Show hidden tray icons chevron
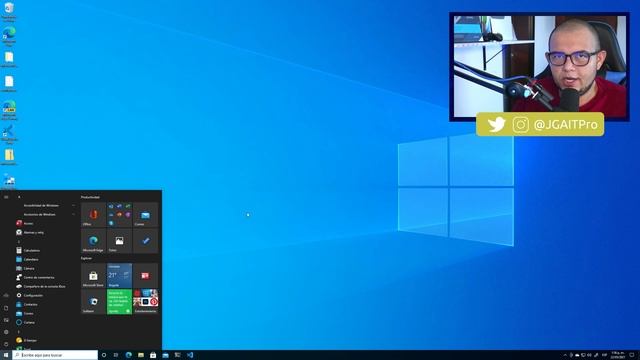This screenshot has width=640, height=360. [x=565, y=355]
